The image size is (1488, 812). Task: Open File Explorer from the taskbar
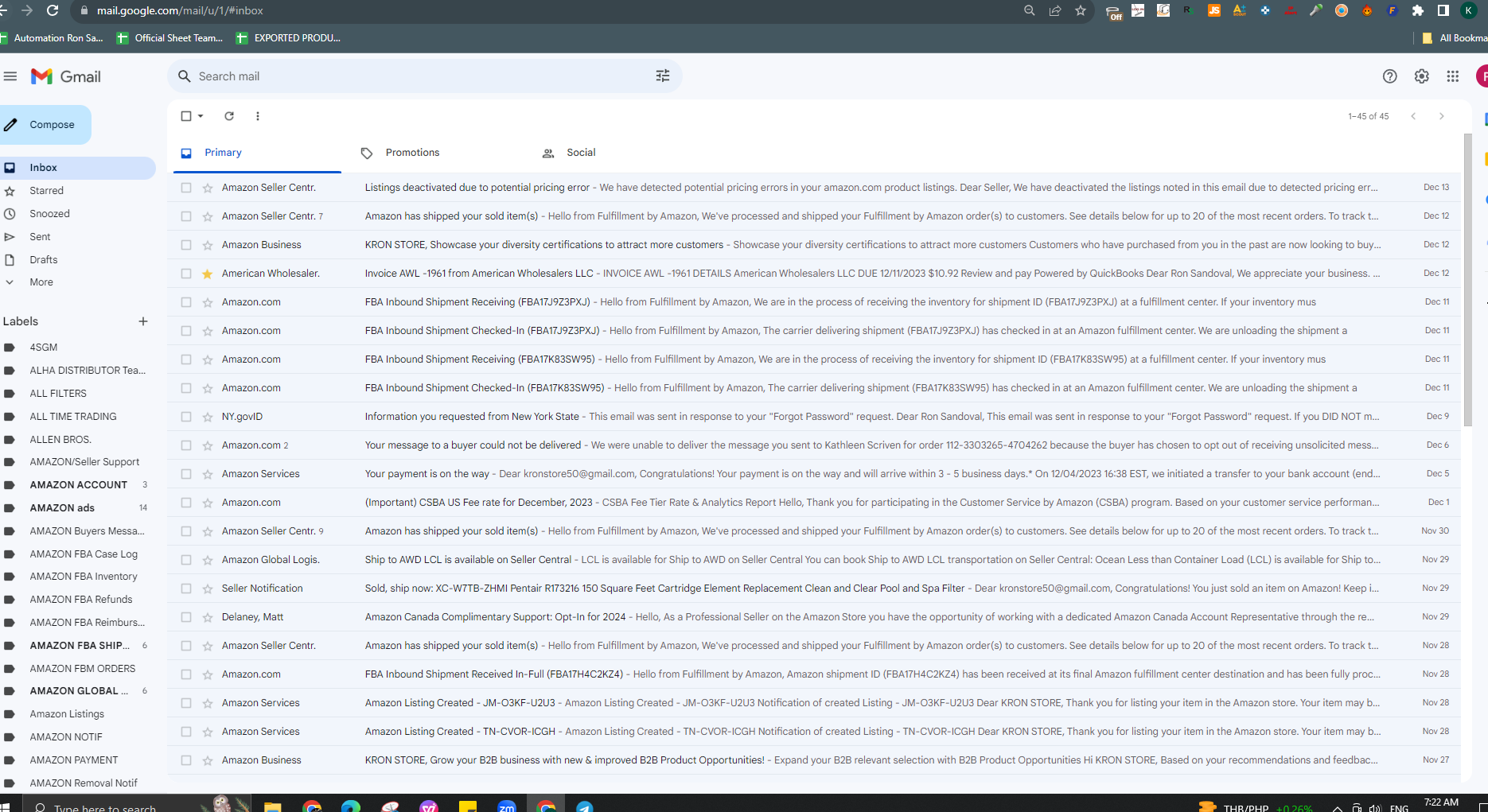click(273, 806)
